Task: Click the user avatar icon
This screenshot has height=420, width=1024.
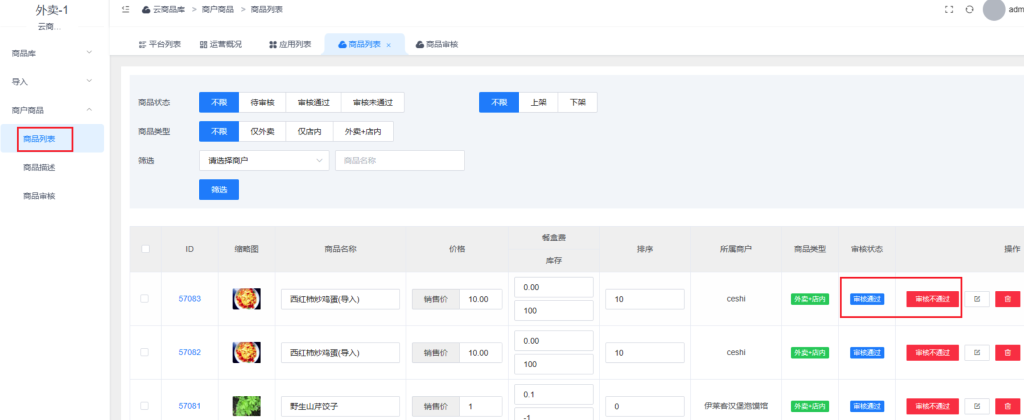Action: [x=993, y=9]
